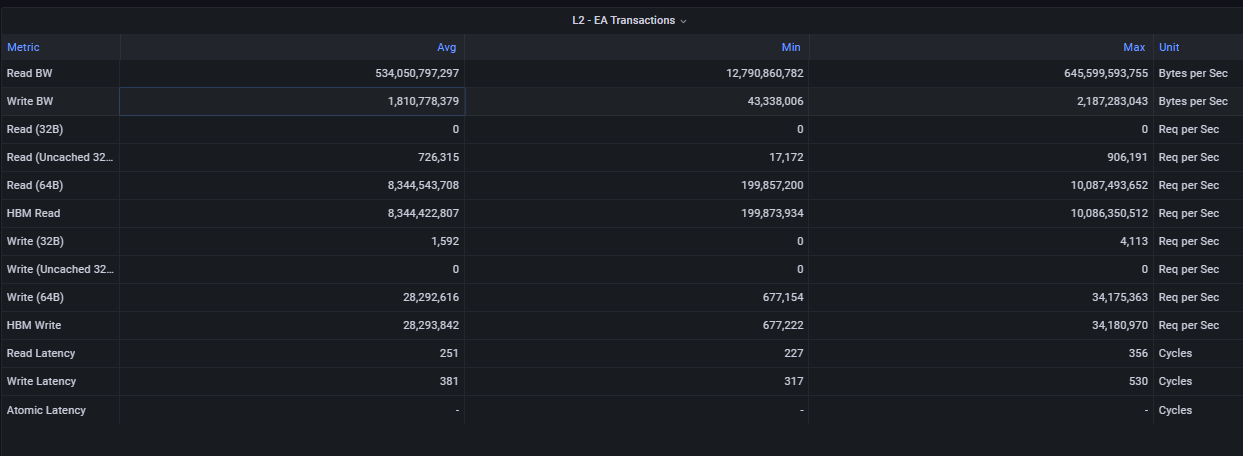The image size is (1243, 456).
Task: Click Cycles unit in Write Latency row
Action: pyautogui.click(x=1175, y=381)
